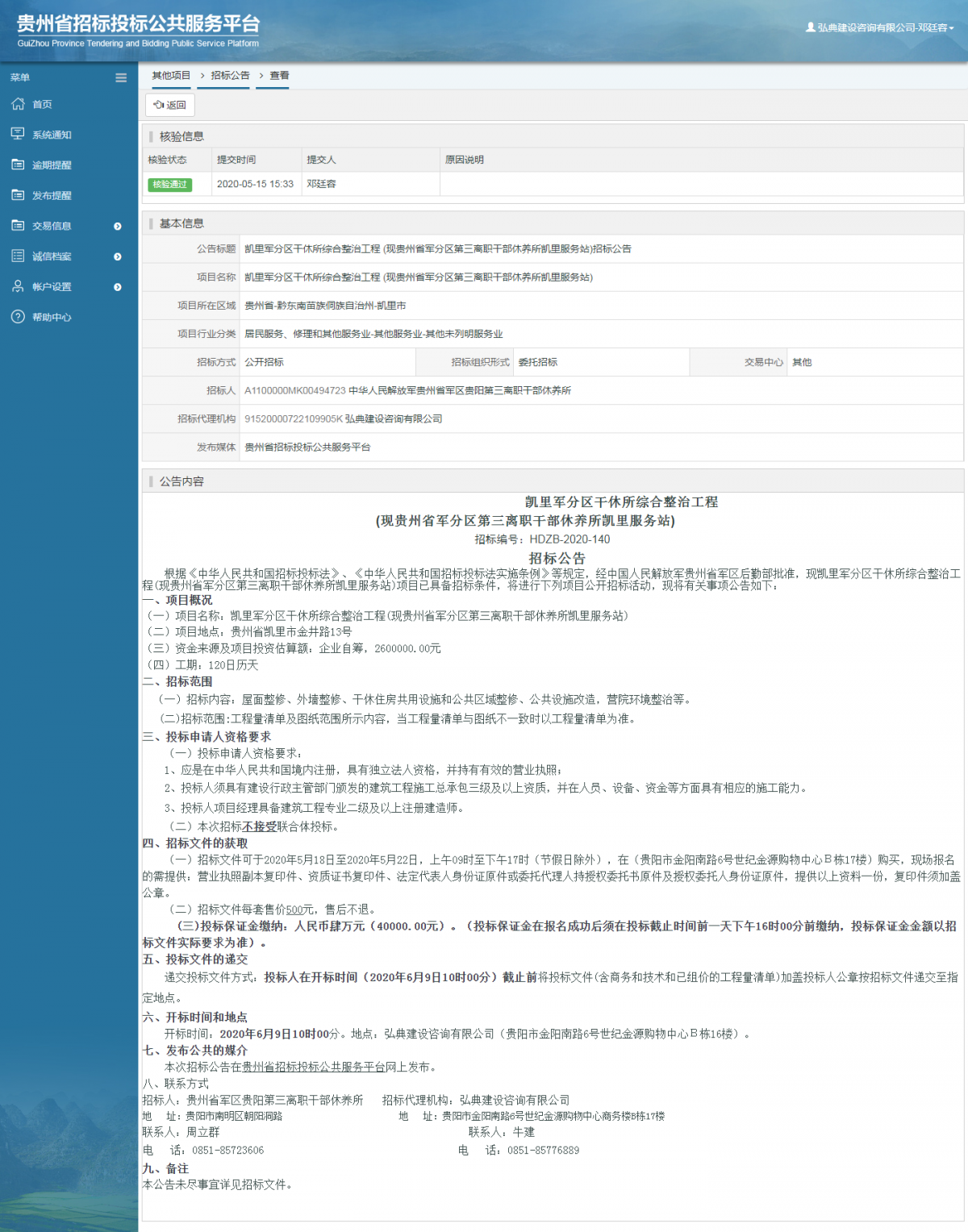Image resolution: width=968 pixels, height=1232 pixels.
Task: Go to 招标公告 breadcrumb tab
Action: (230, 76)
